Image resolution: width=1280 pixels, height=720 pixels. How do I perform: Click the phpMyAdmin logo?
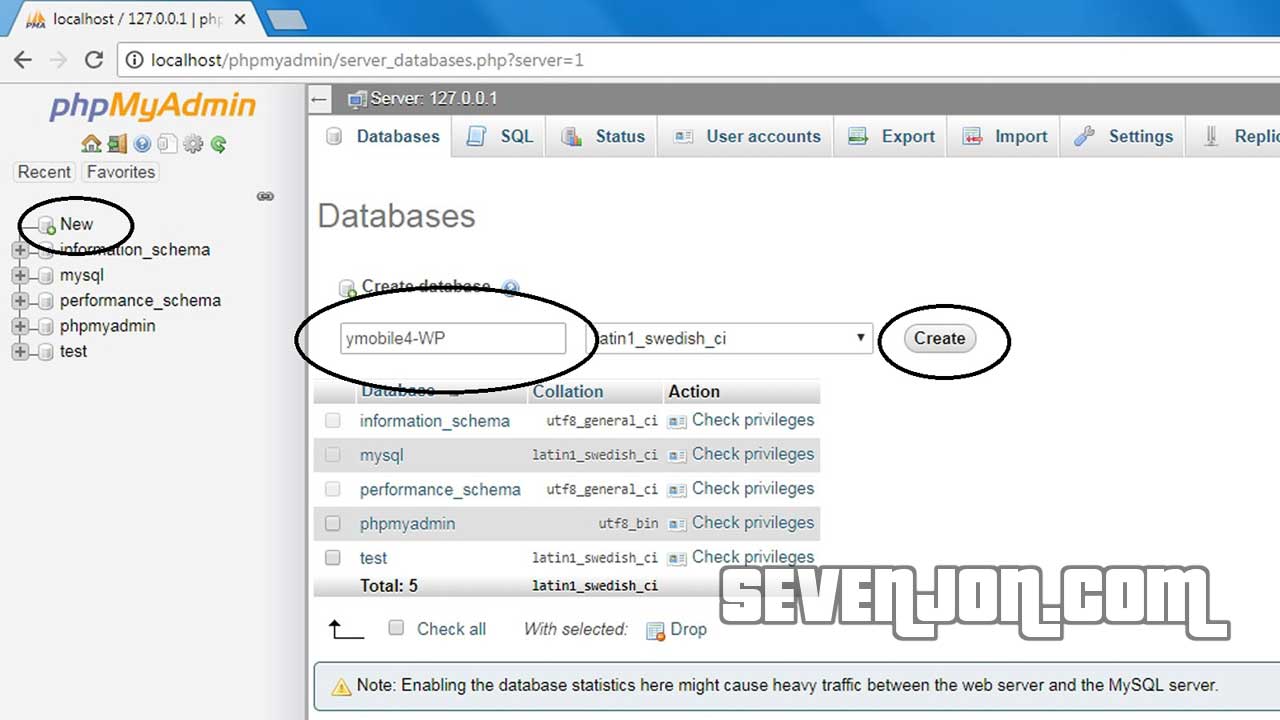(152, 105)
